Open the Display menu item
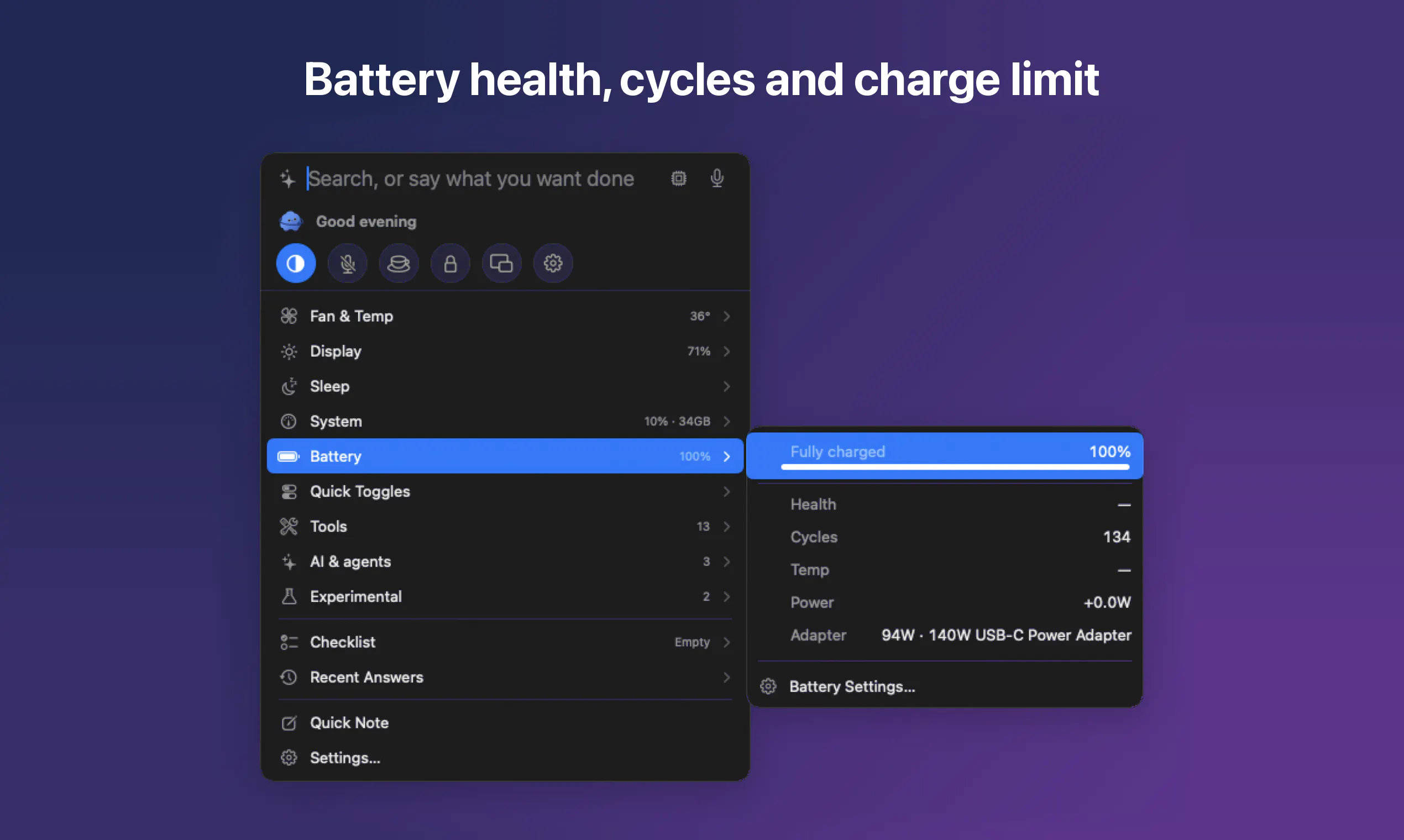Screen dimensions: 1404x840 tap(505, 351)
